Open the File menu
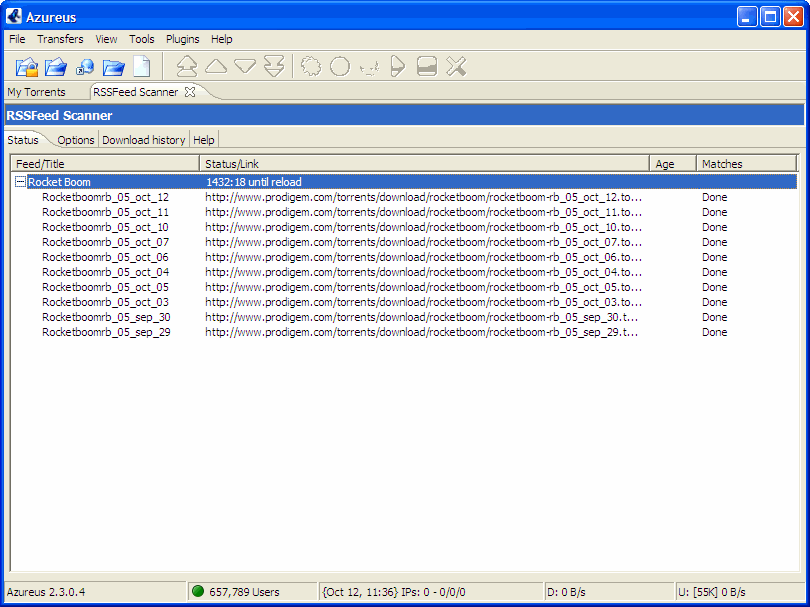Image resolution: width=810 pixels, height=607 pixels. click(x=17, y=39)
